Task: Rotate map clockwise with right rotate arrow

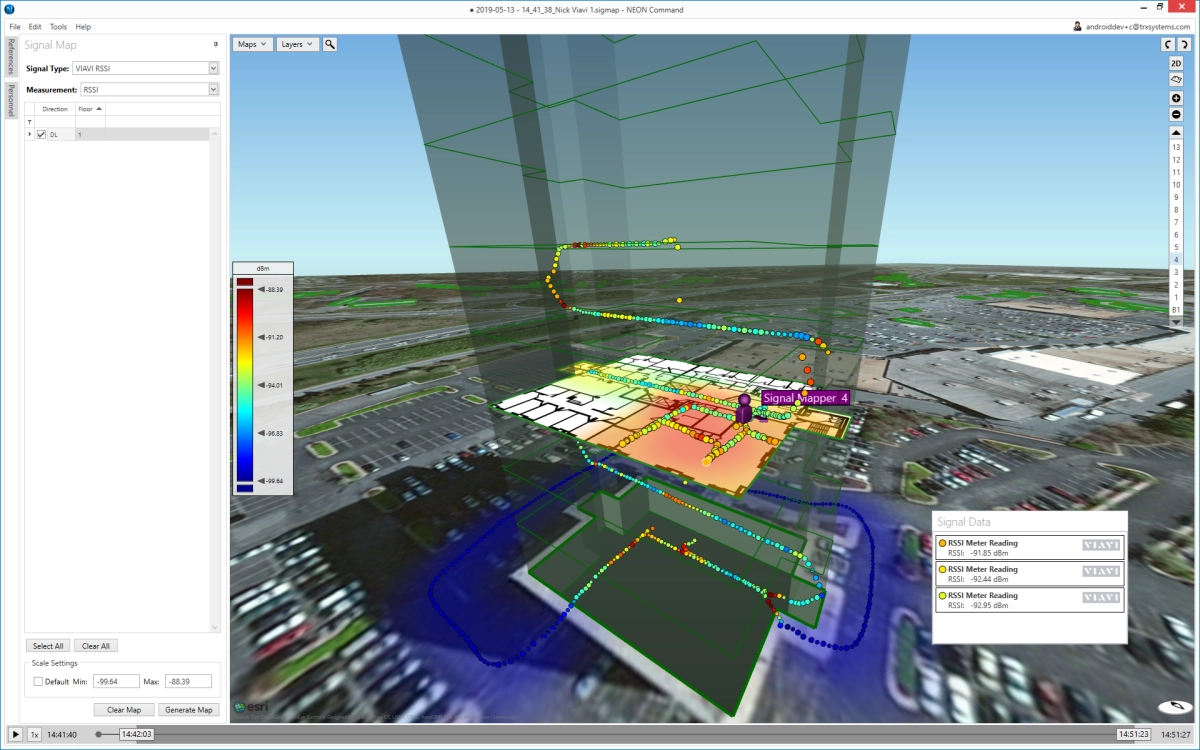Action: (x=1183, y=44)
